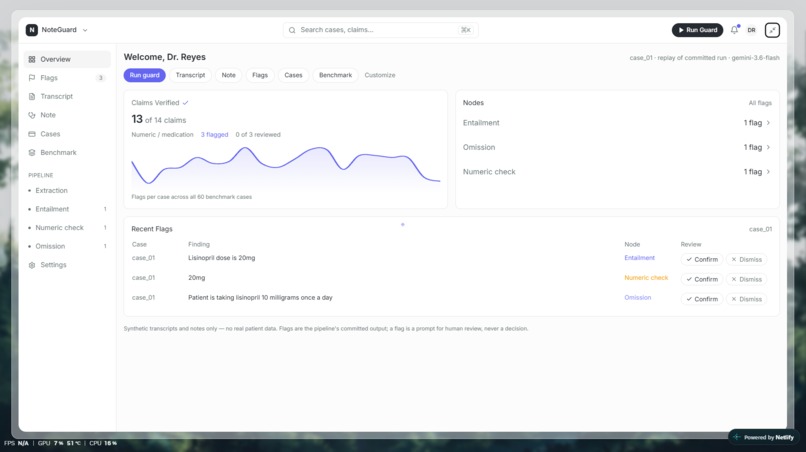The height and width of the screenshot is (452, 806).
Task: Dismiss the Lisinopril dose is 20mg flag
Action: [x=746, y=260]
